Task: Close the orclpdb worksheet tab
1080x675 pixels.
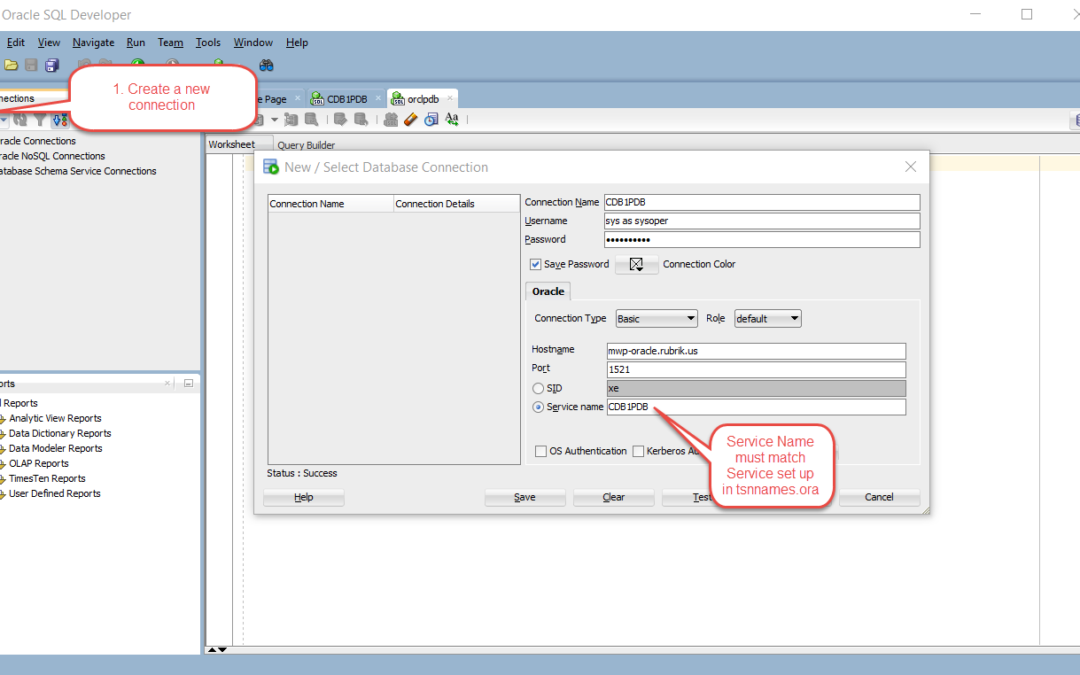Action: pos(450,98)
